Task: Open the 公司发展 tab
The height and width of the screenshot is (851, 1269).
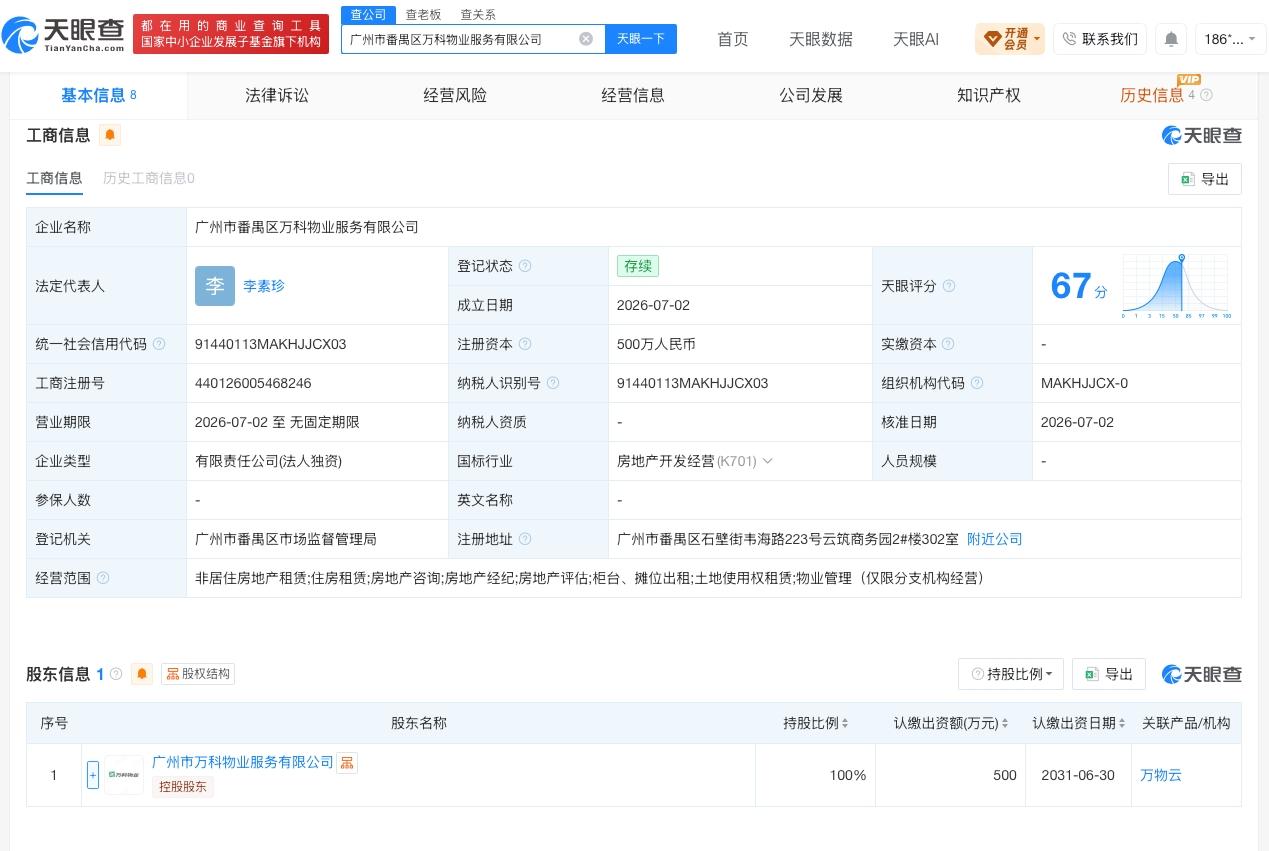Action: (811, 96)
